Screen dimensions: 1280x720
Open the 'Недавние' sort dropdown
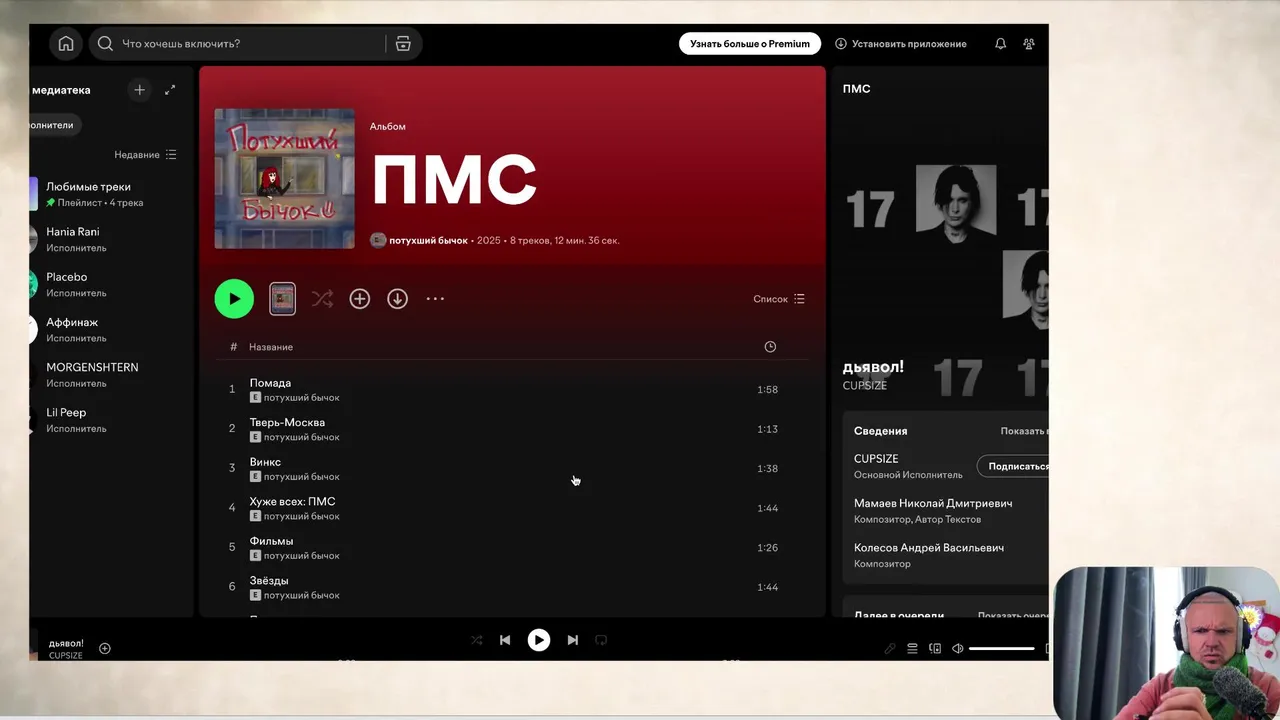[x=145, y=155]
